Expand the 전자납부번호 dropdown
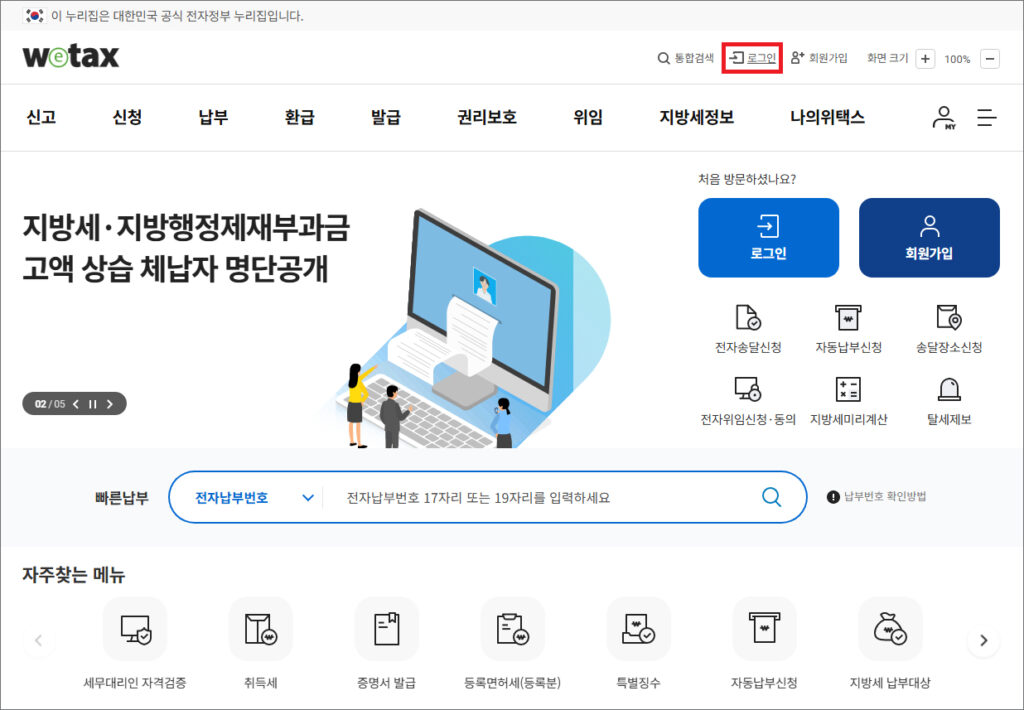The height and width of the screenshot is (710, 1024). (307, 497)
